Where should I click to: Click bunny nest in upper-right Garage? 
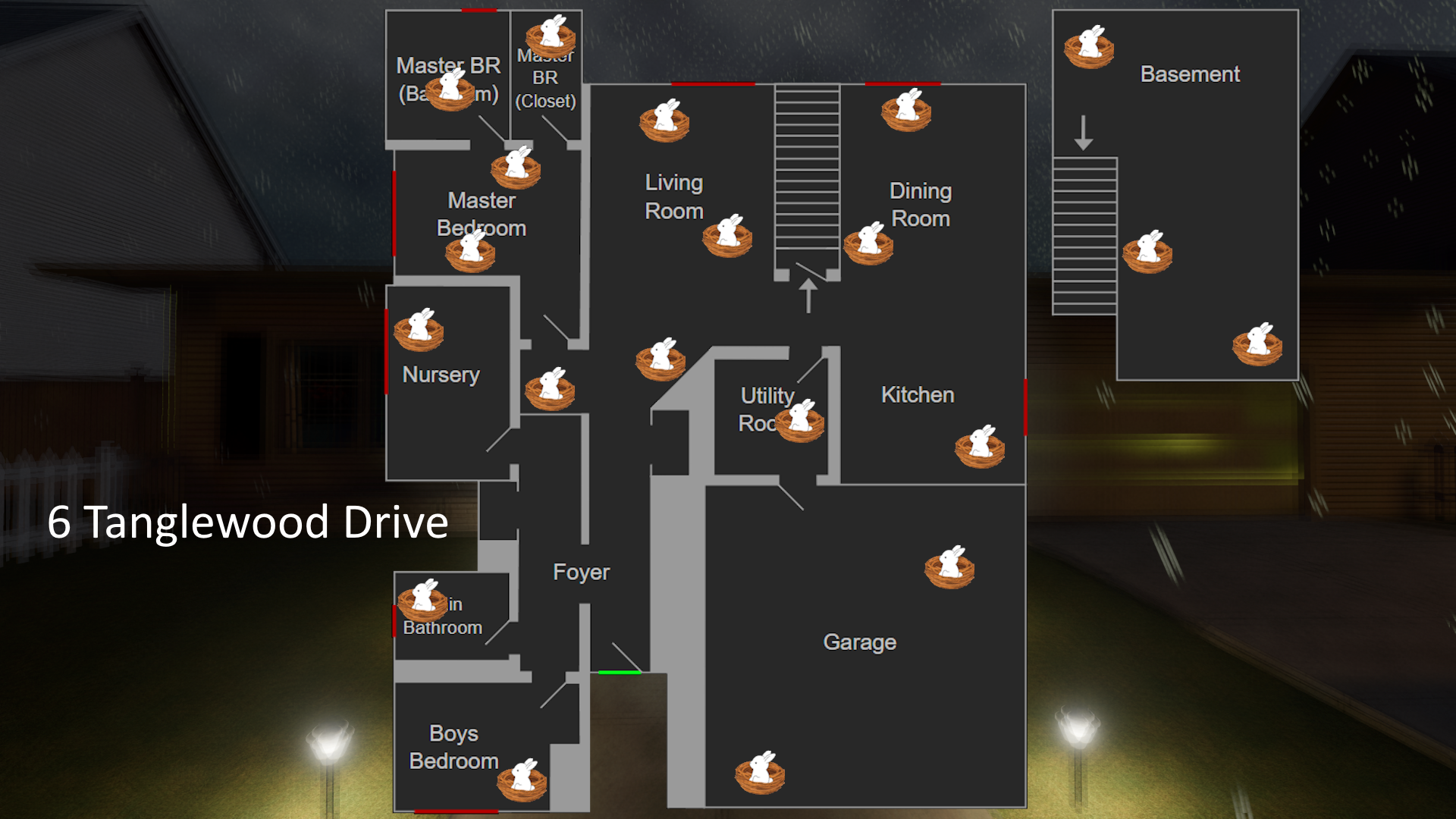tap(949, 567)
